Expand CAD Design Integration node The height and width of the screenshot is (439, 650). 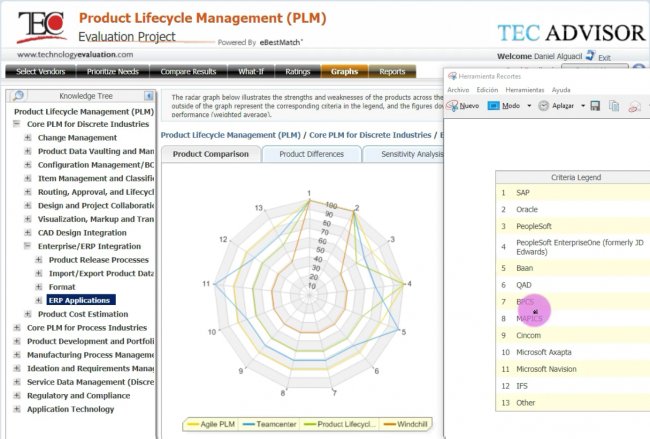[x=28, y=233]
